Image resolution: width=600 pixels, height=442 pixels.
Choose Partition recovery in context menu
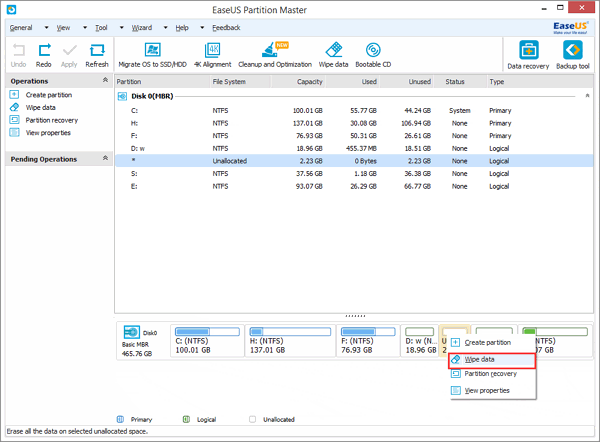pos(492,374)
